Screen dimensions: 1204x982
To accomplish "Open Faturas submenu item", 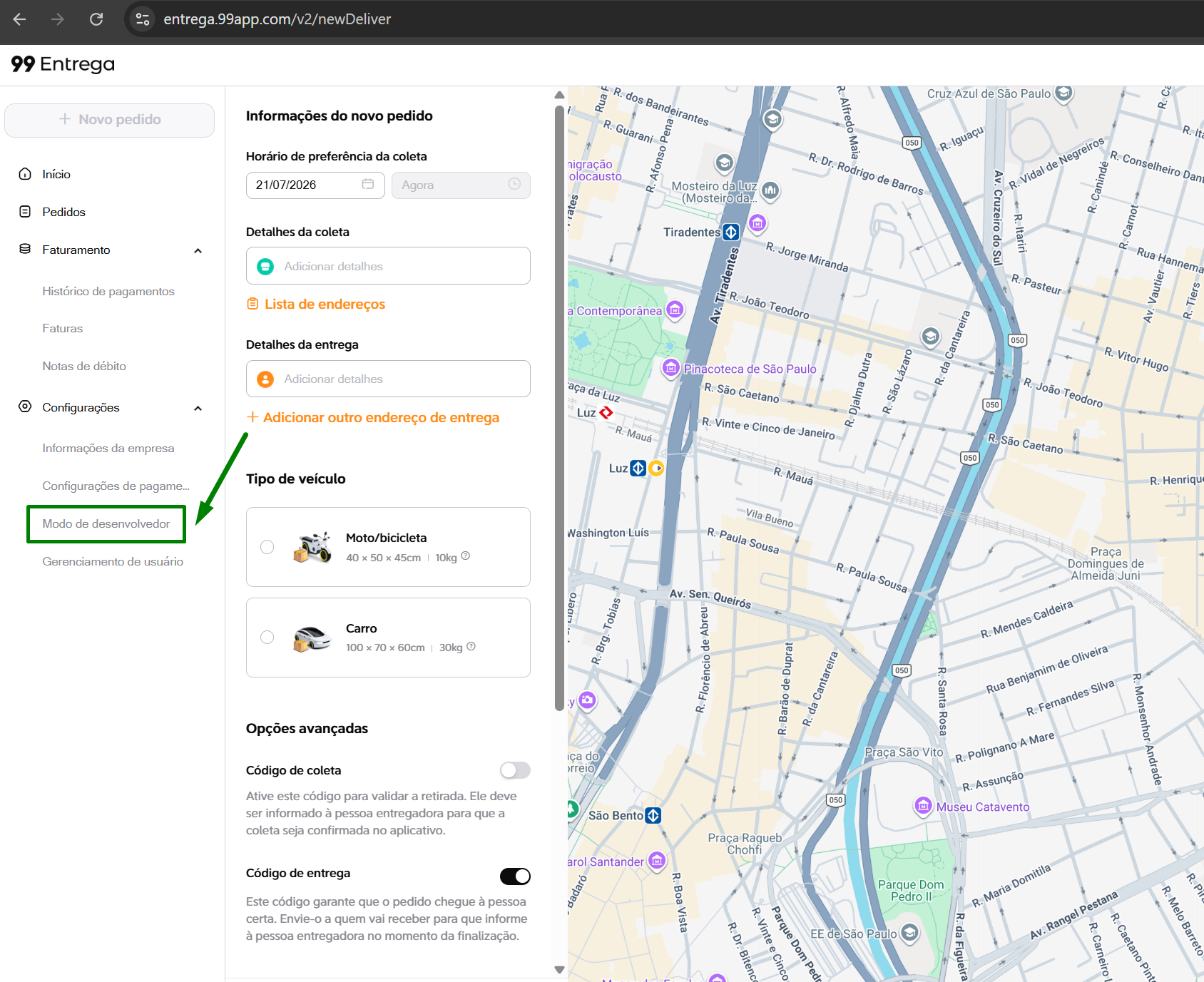I will [x=63, y=328].
